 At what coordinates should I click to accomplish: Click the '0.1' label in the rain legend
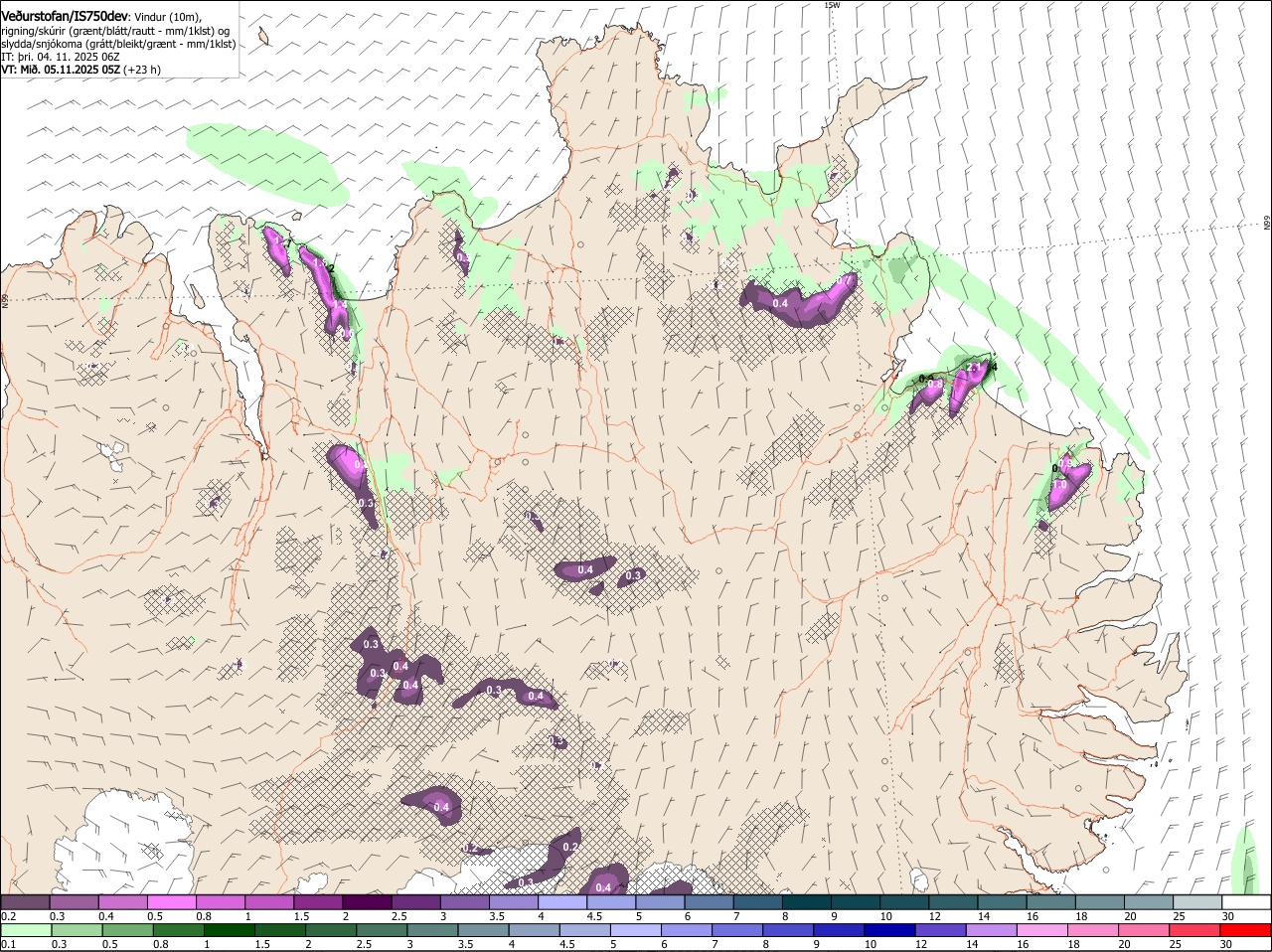9,944
